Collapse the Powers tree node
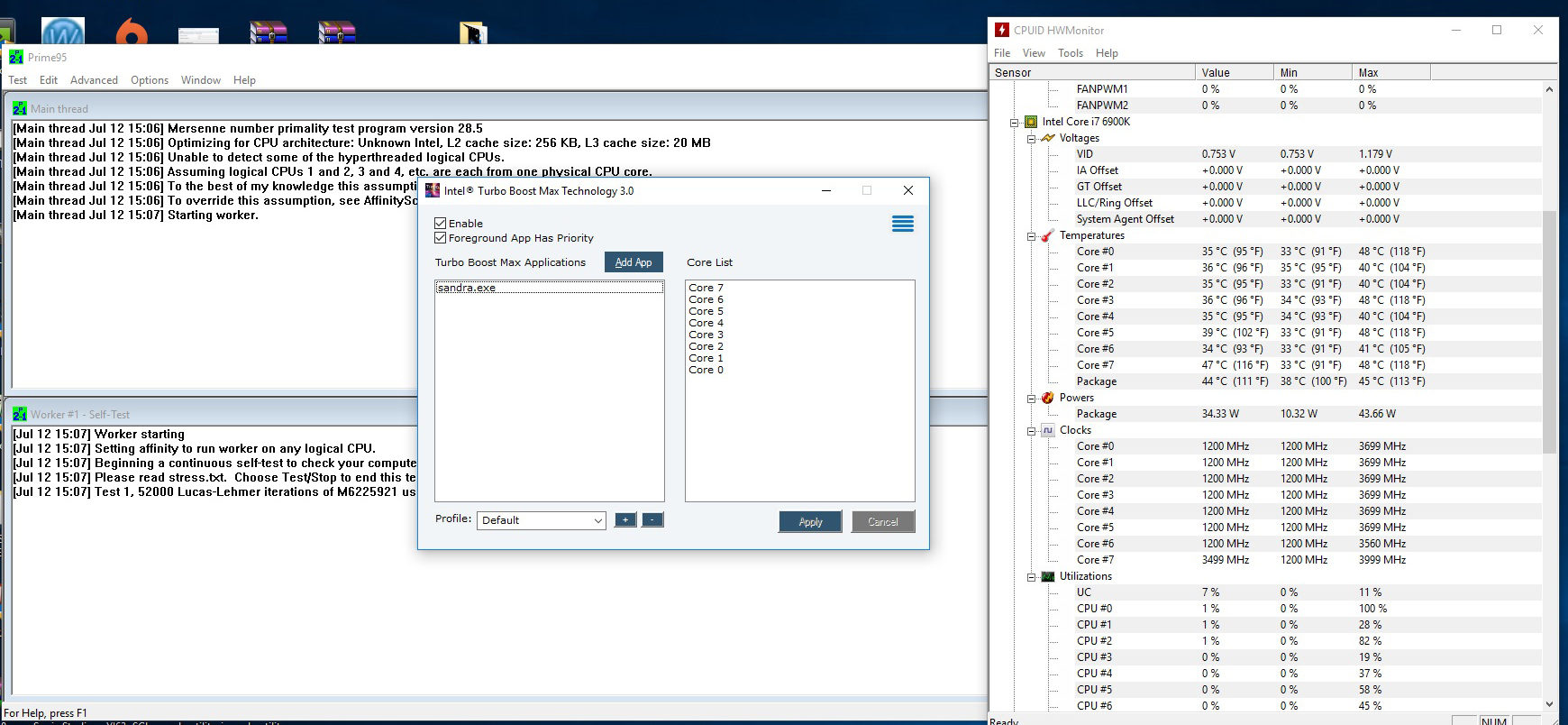The width and height of the screenshot is (1568, 725). tap(1031, 398)
